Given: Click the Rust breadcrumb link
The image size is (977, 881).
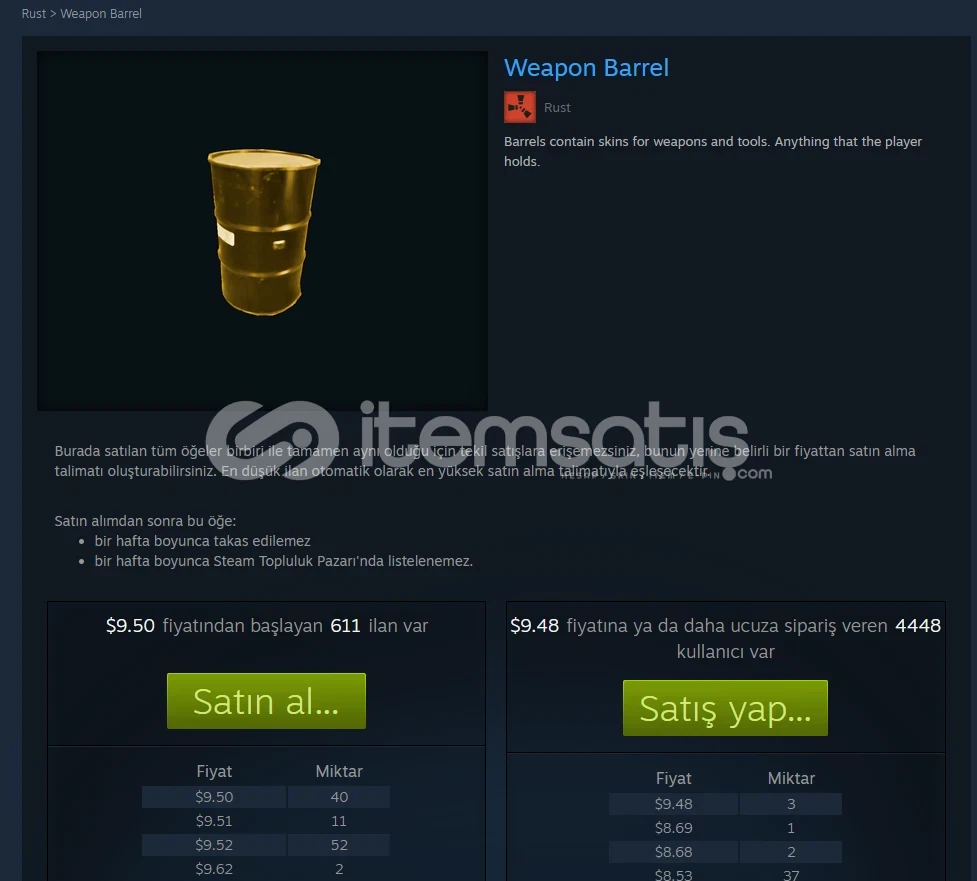Looking at the screenshot, I should pyautogui.click(x=34, y=14).
